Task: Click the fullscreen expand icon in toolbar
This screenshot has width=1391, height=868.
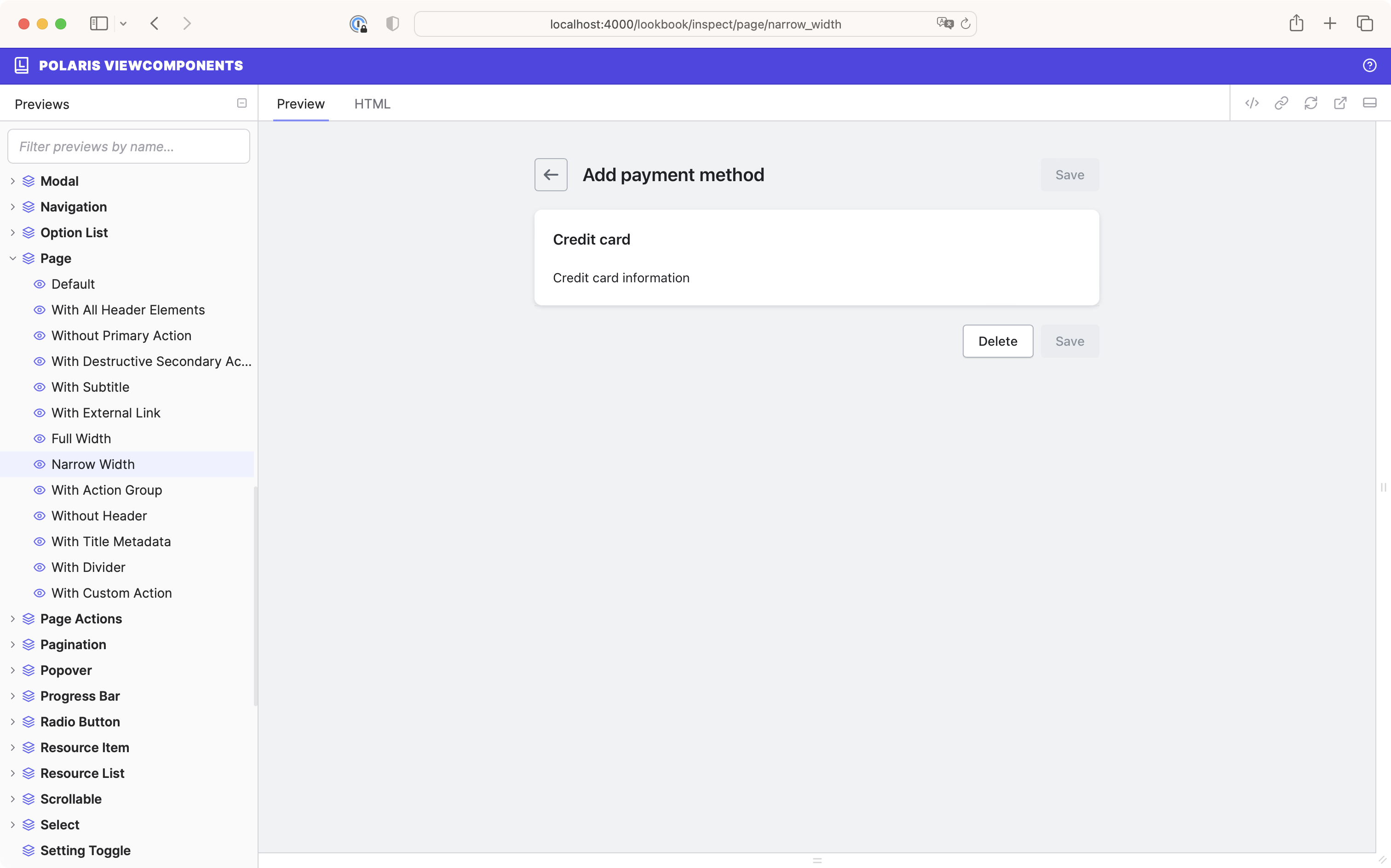Action: click(1342, 103)
